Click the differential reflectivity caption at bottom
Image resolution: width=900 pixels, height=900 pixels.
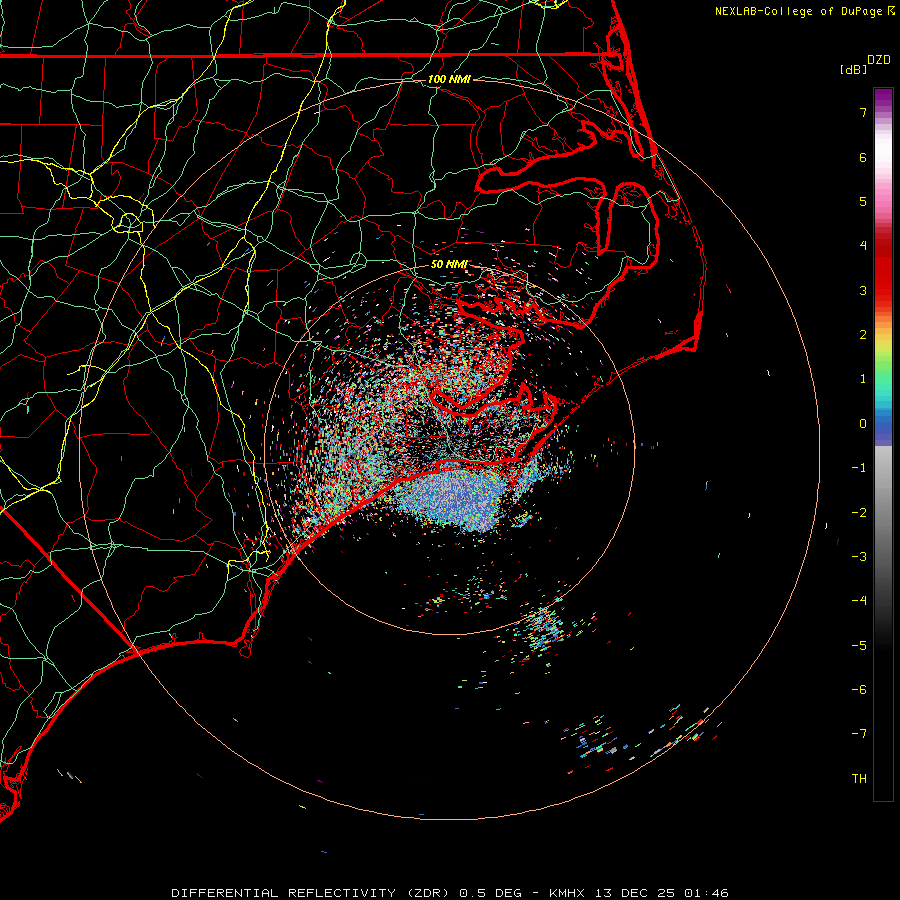point(450,893)
